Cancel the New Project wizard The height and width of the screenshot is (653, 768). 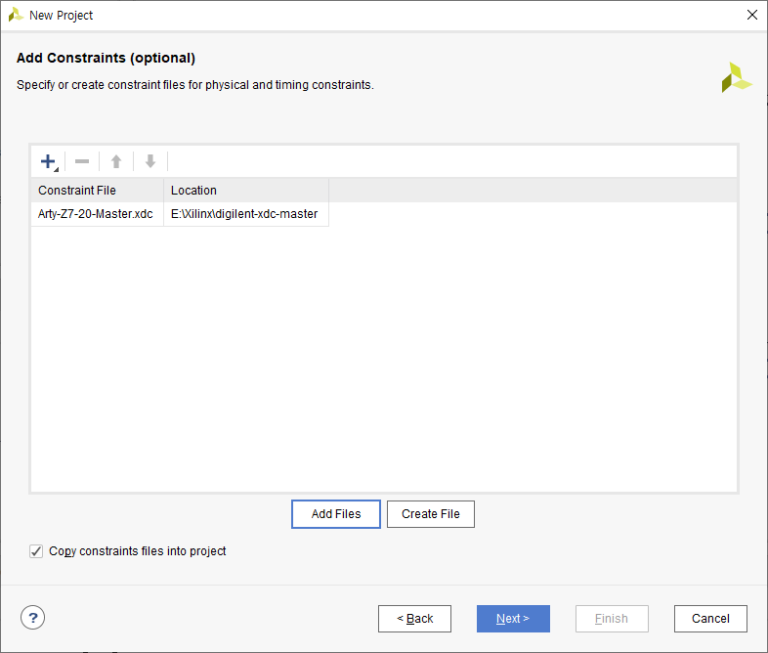coord(711,619)
